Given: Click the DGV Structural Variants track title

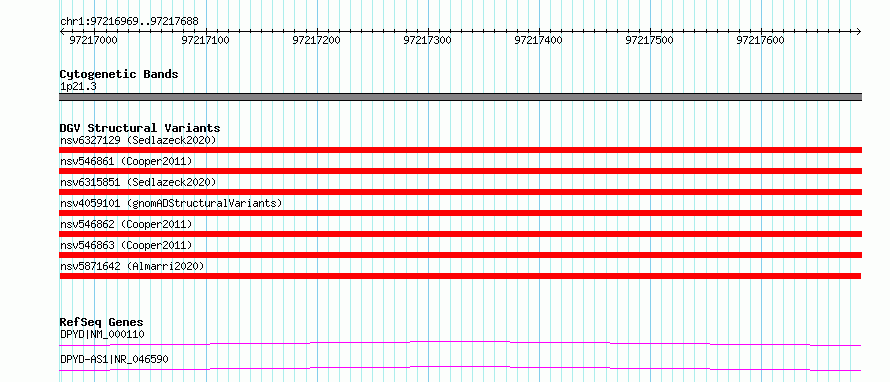Looking at the screenshot, I should tap(140, 128).
